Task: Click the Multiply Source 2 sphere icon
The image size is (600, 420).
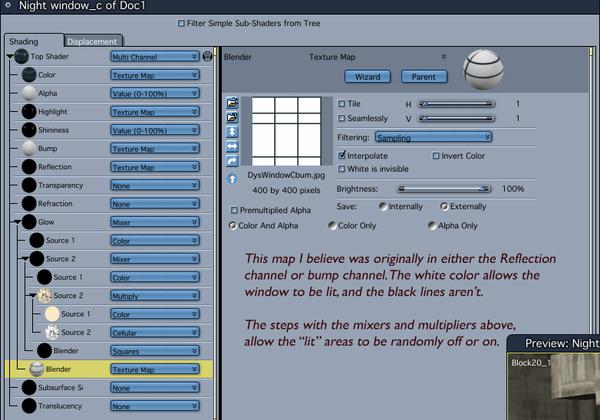Action: [x=44, y=295]
